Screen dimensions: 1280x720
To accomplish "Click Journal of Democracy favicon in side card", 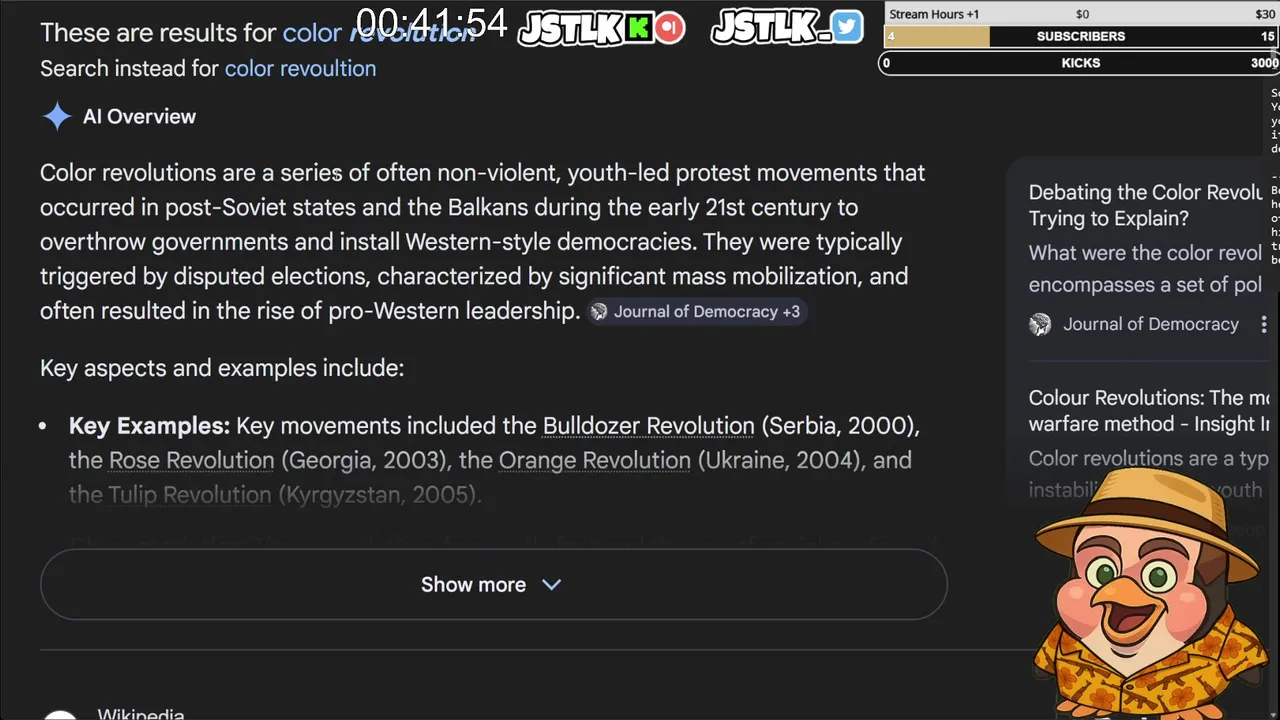I will (1041, 324).
